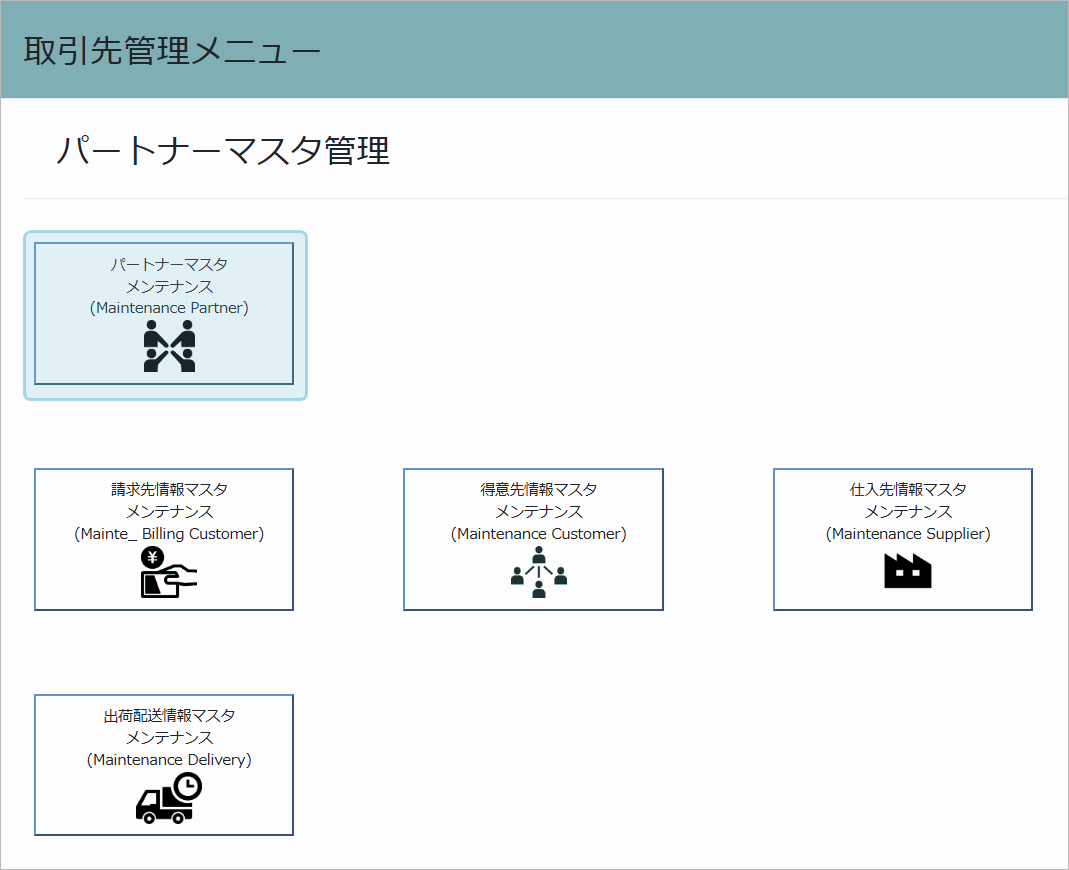This screenshot has width=1069, height=870.
Task: Click the supplier factory icon
Action: (x=907, y=571)
